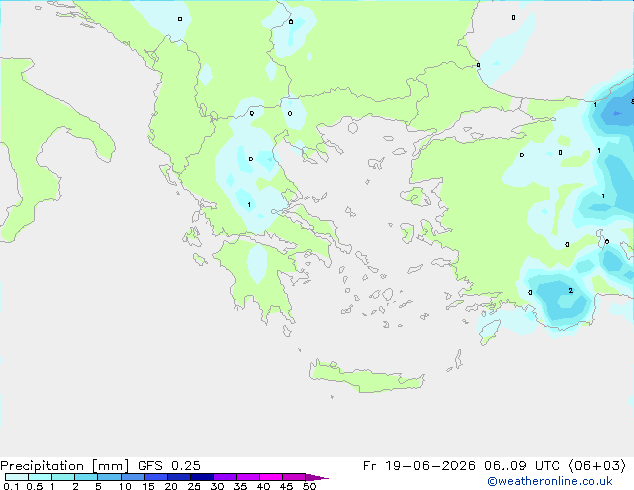This screenshot has width=634, height=490.
Task: Select the 'GFS 0.25' model label
Action: click(x=169, y=466)
